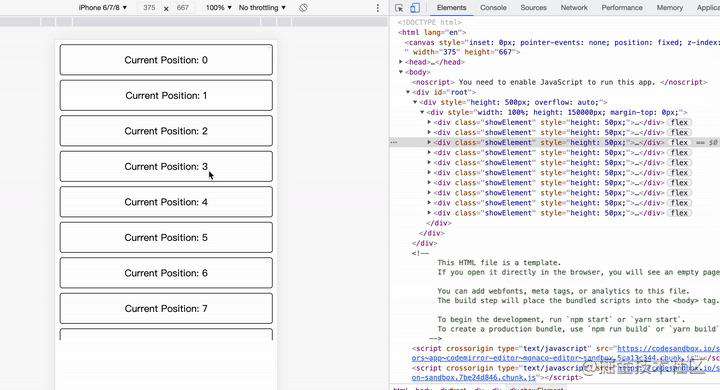Open the Performance tab
Image resolution: width=720 pixels, height=390 pixels.
tap(622, 8)
